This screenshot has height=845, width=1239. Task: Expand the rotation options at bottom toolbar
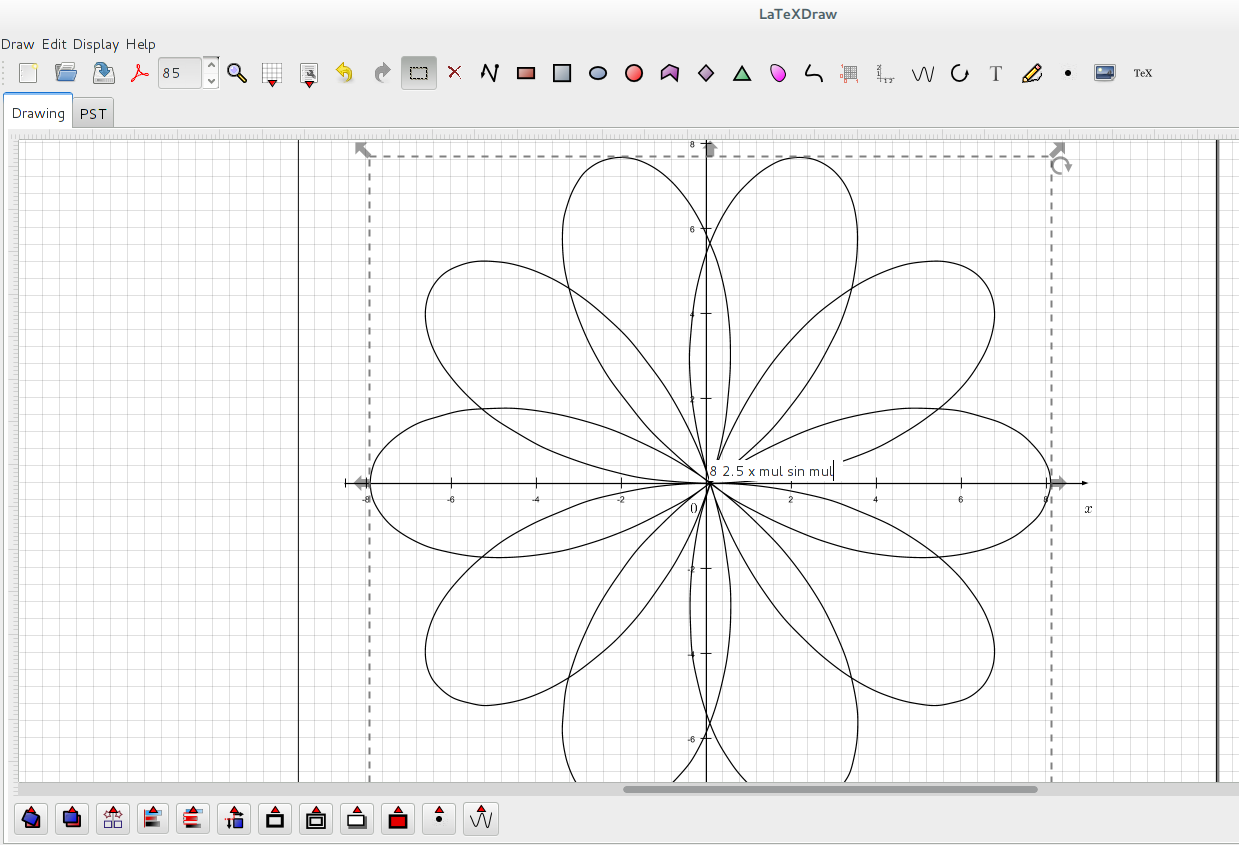pos(31,819)
